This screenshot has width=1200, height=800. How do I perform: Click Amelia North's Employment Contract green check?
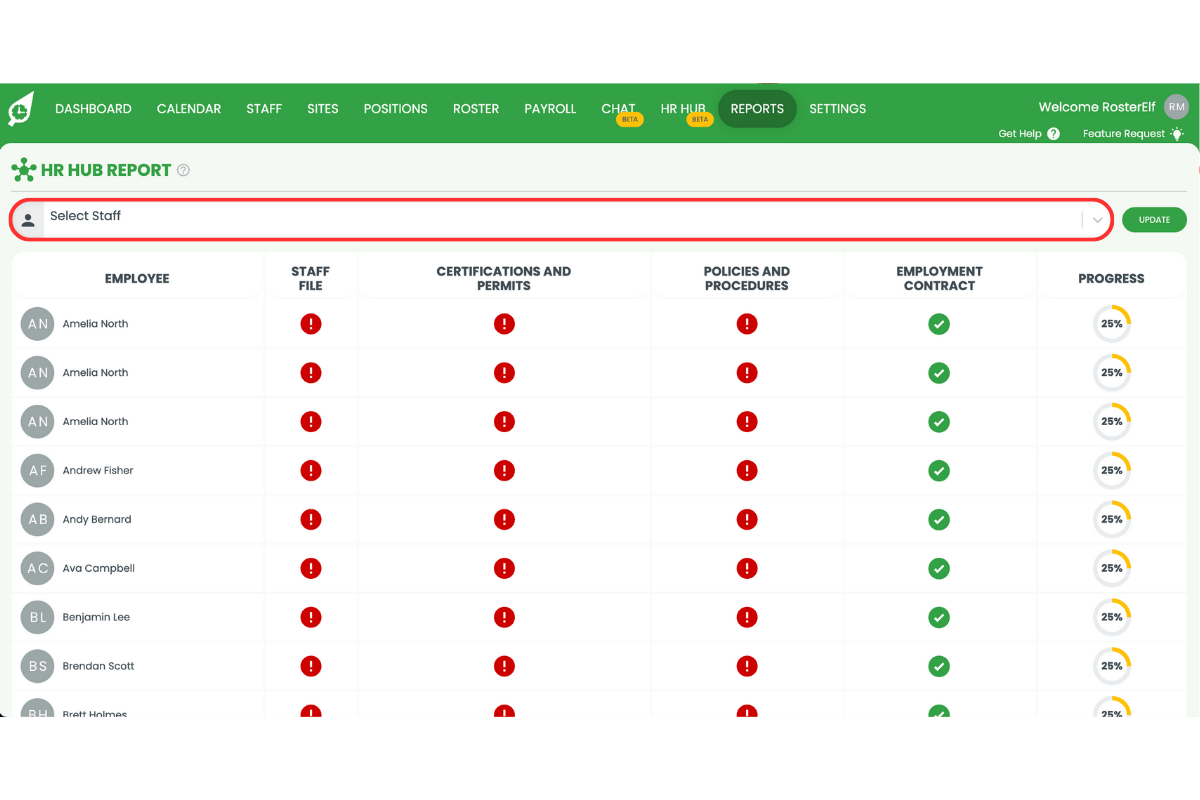(939, 323)
